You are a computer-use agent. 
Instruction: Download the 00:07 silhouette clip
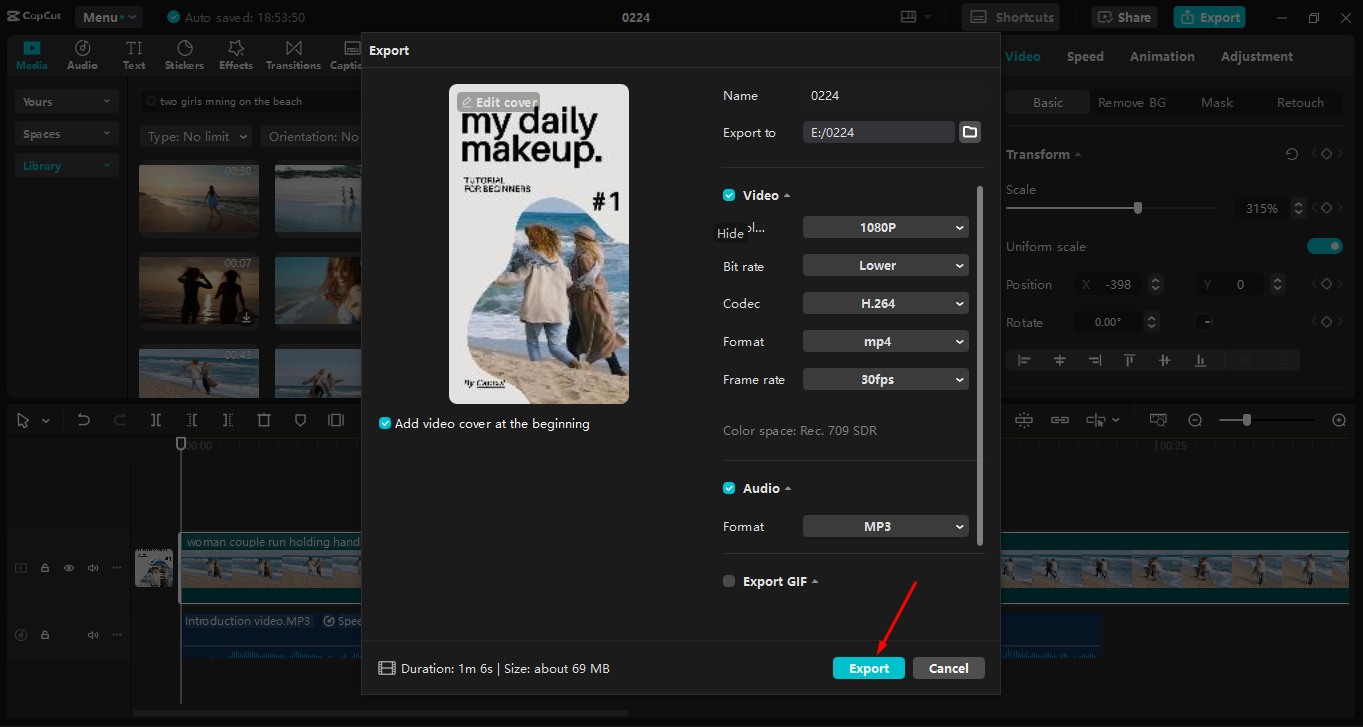pyautogui.click(x=246, y=318)
